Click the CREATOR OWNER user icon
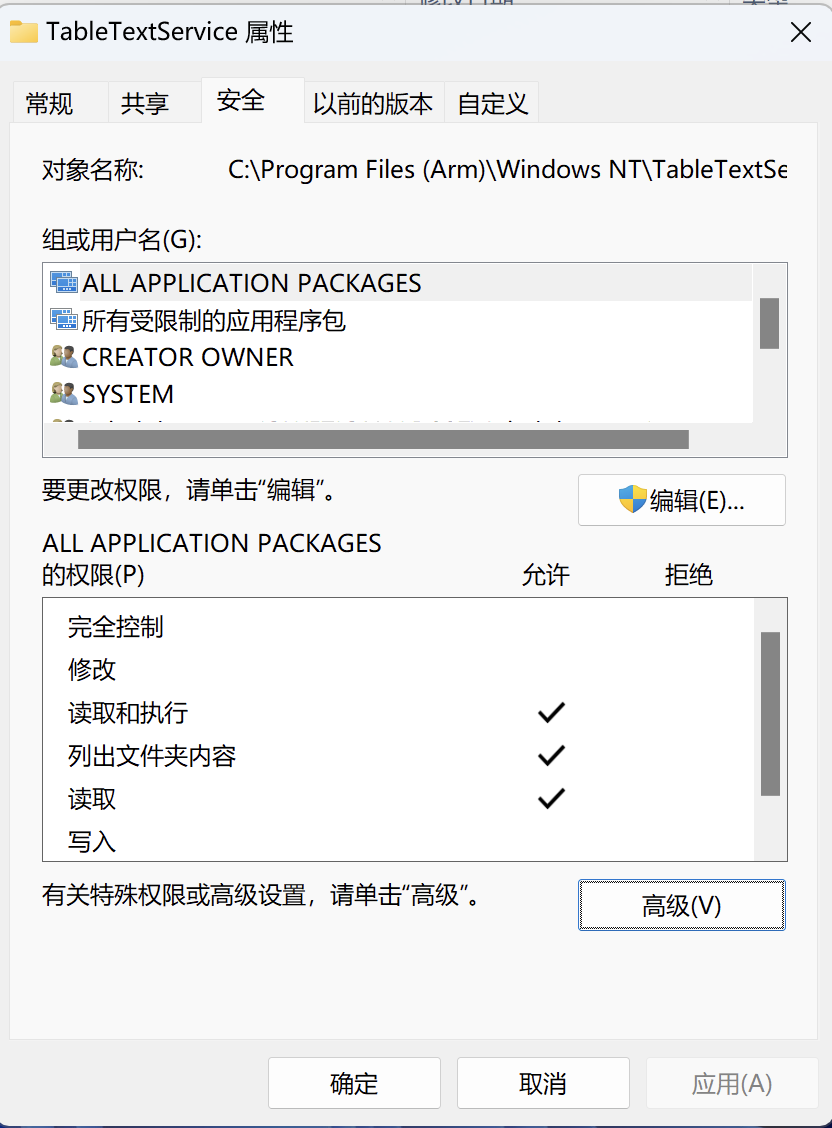This screenshot has width=832, height=1128. [64, 356]
